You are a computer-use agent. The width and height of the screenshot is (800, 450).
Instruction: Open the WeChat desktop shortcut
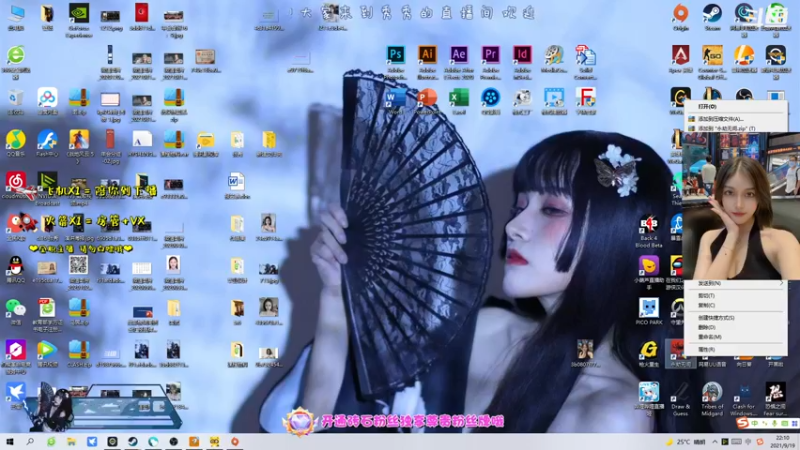pyautogui.click(x=16, y=308)
